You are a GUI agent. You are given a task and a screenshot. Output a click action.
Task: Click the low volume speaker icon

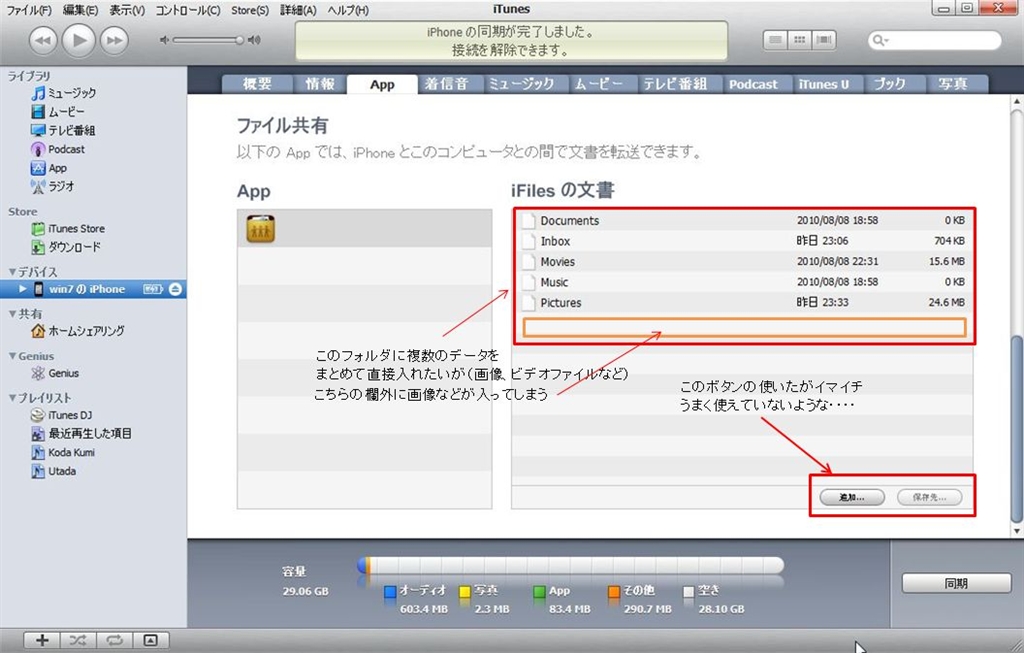coord(164,40)
